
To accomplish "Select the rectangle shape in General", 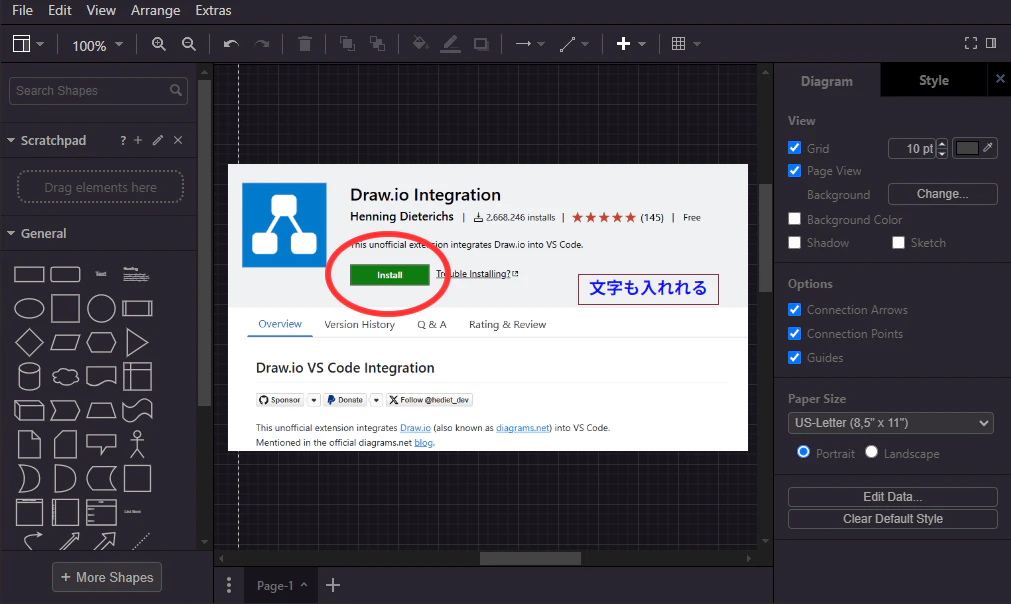I will pyautogui.click(x=29, y=275).
